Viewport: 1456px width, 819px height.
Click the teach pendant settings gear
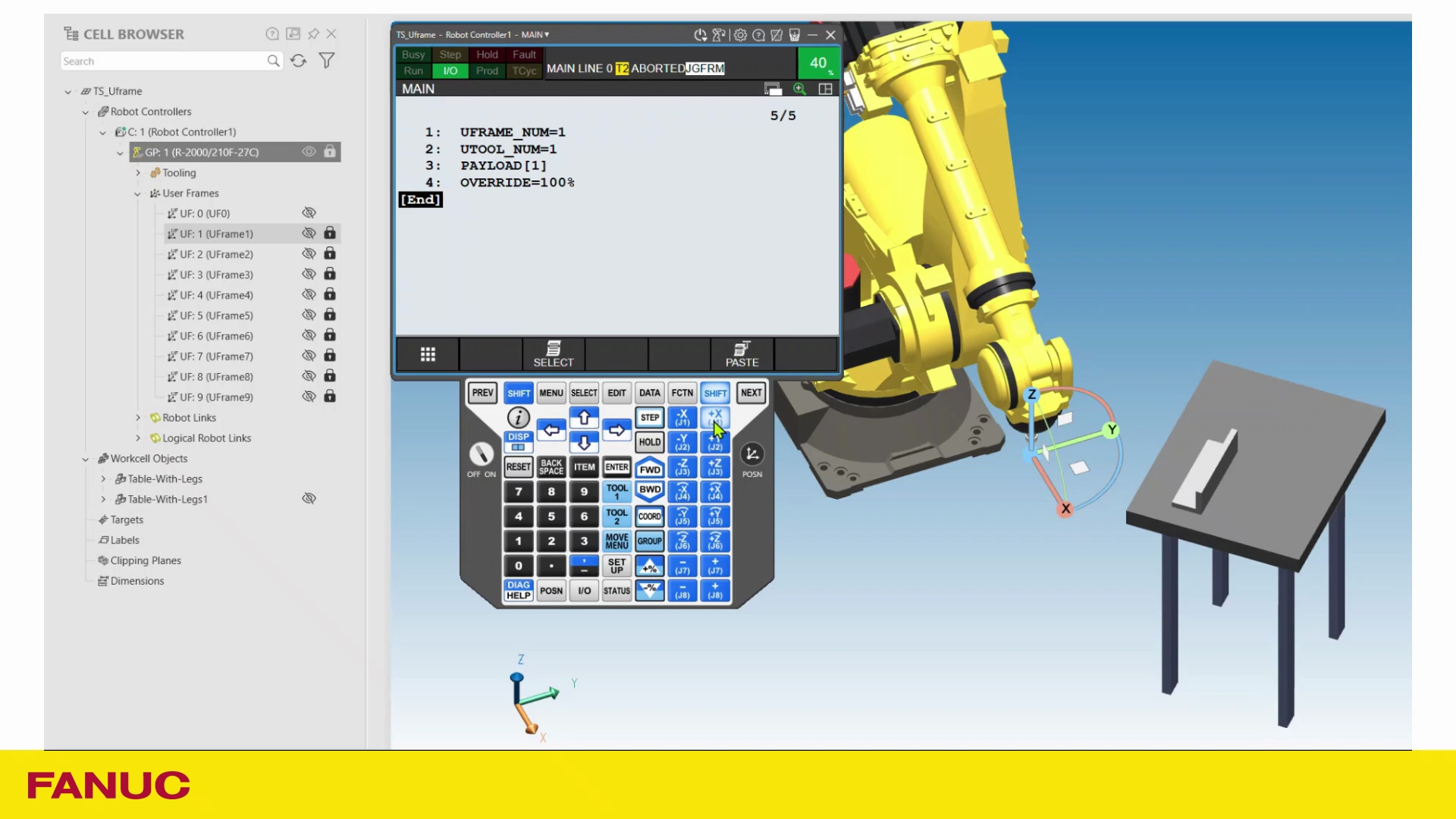coord(740,35)
